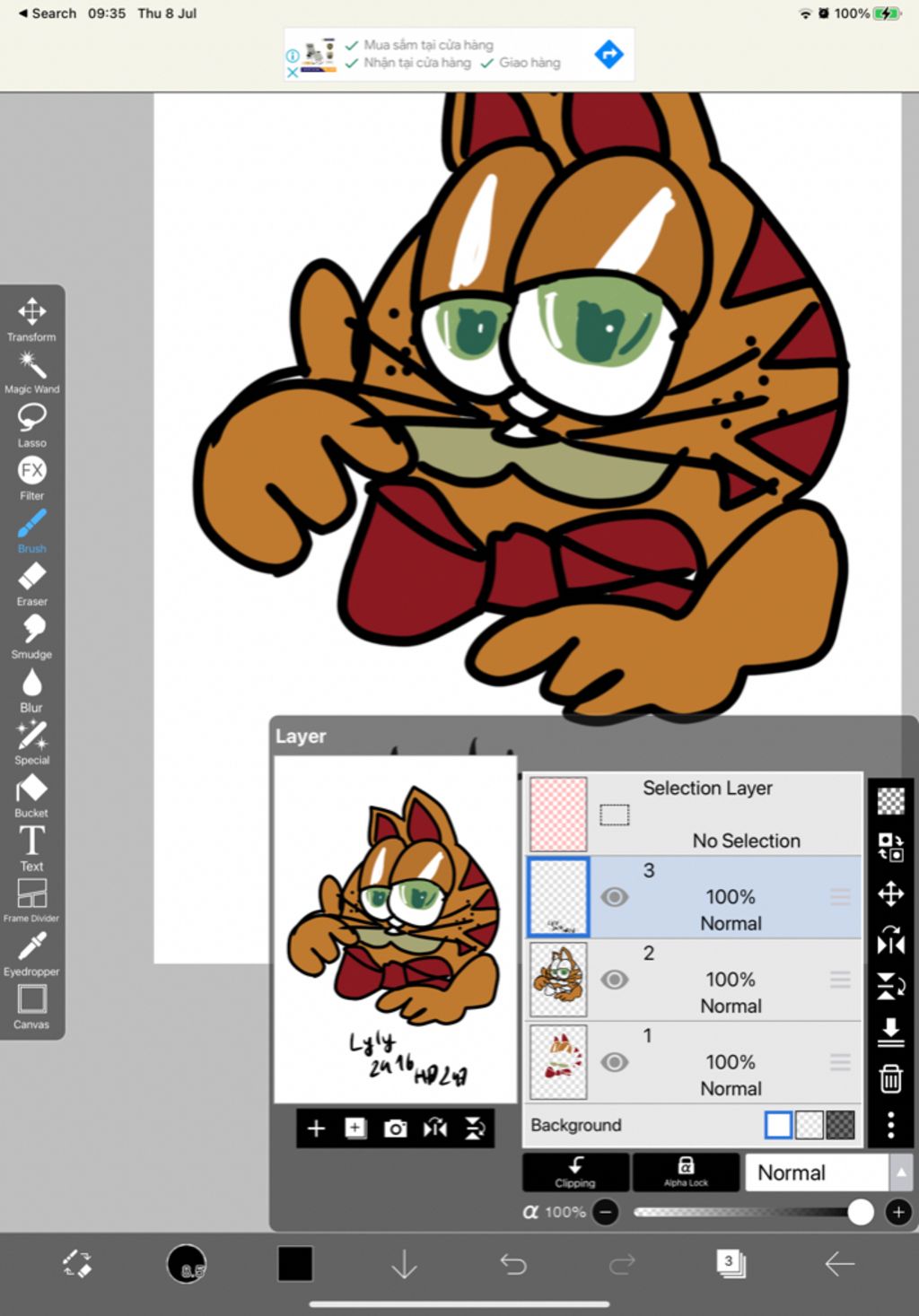Delete layer with trash icon
Image resolution: width=919 pixels, height=1316 pixels.
890,1078
